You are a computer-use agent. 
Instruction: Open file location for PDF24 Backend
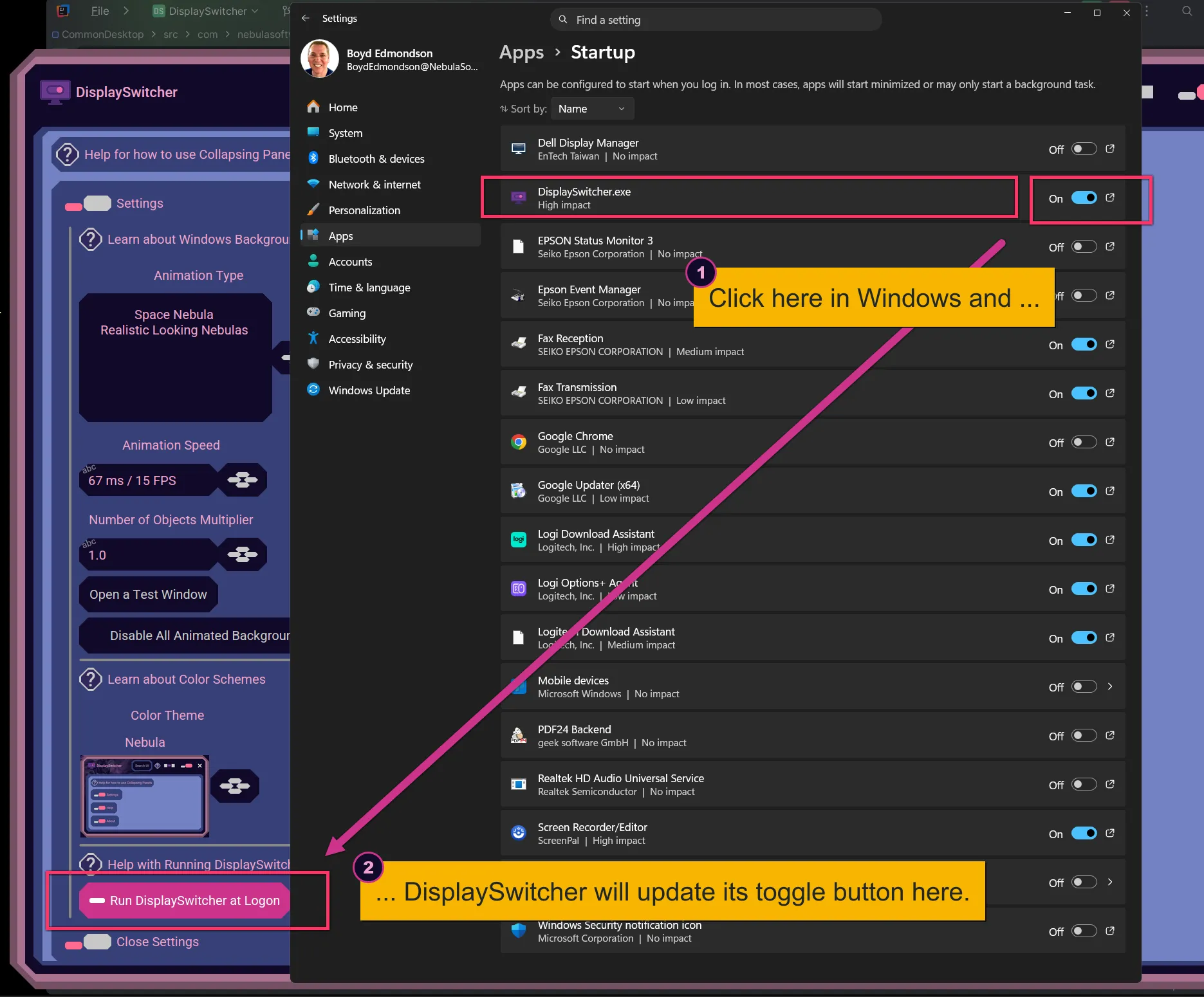1110,735
